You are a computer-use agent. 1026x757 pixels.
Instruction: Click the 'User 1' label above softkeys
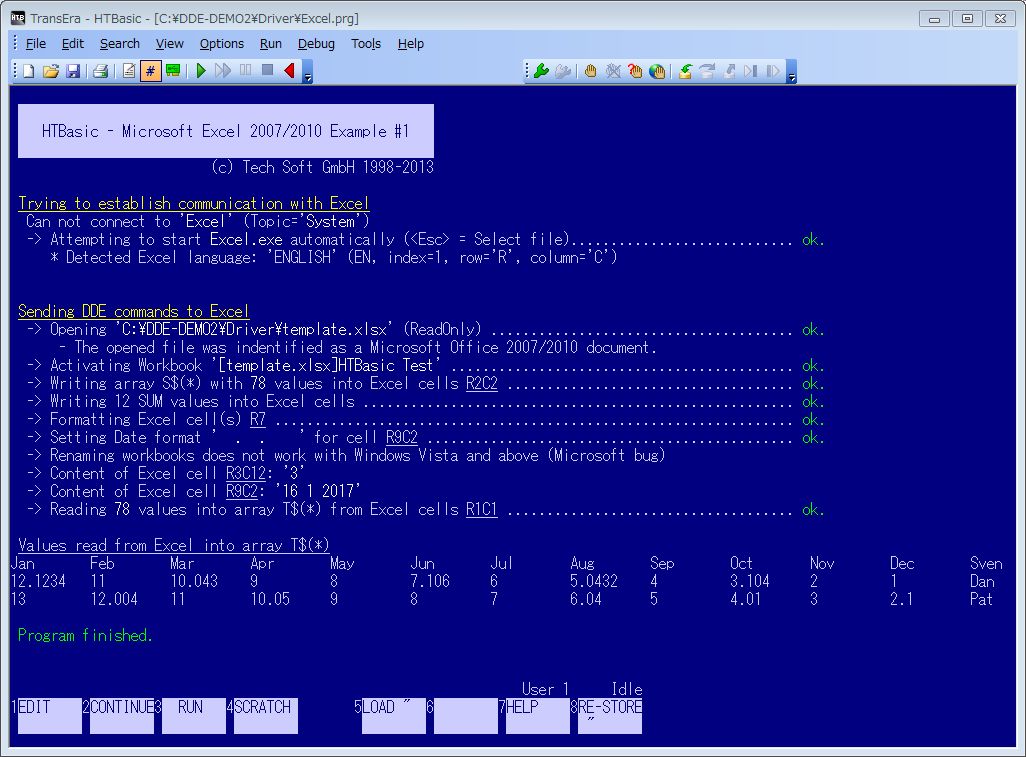546,689
